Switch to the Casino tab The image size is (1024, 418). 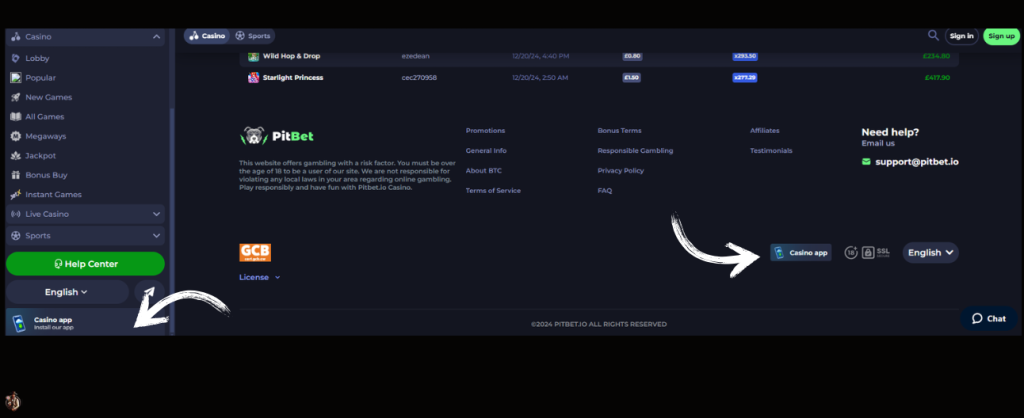pos(207,36)
